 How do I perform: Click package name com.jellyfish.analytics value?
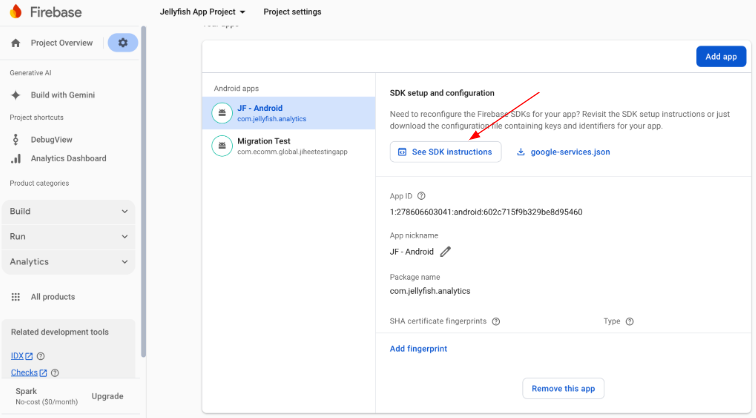[x=430, y=291]
